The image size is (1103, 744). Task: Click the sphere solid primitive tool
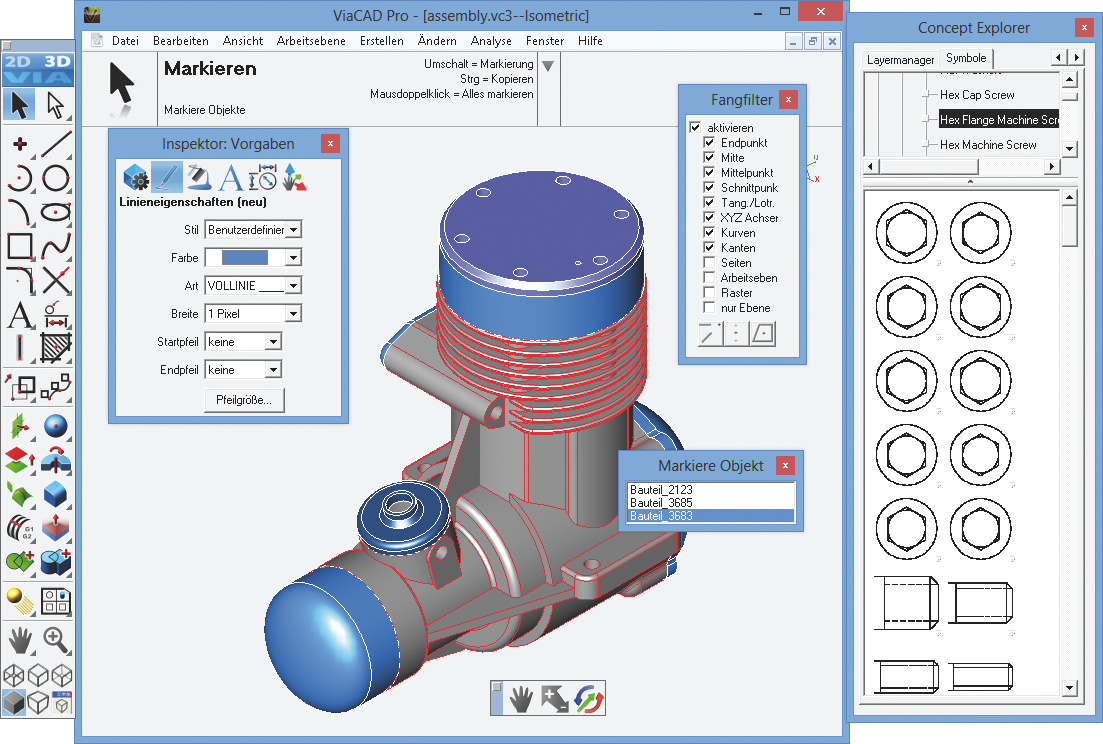56,425
